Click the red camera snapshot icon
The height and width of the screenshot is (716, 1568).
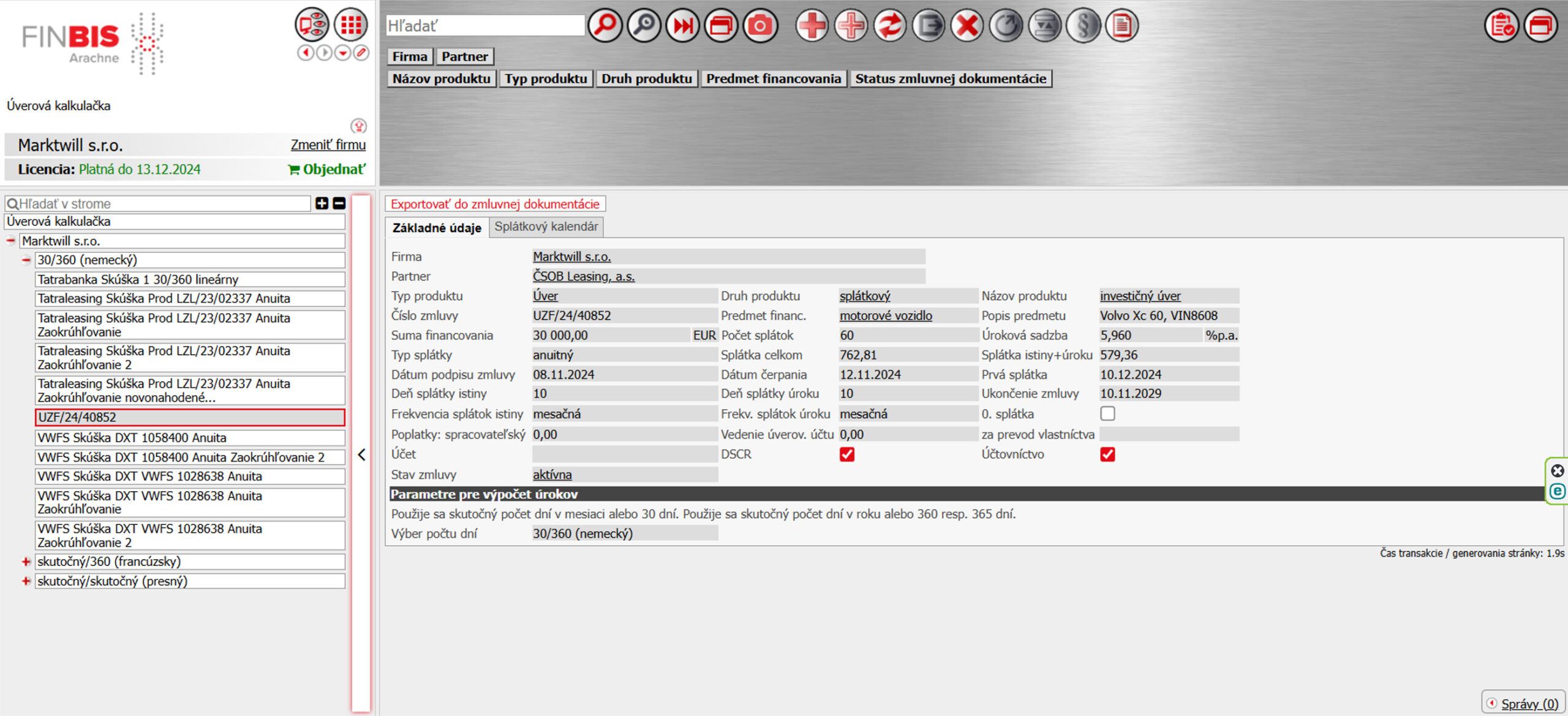[x=760, y=26]
